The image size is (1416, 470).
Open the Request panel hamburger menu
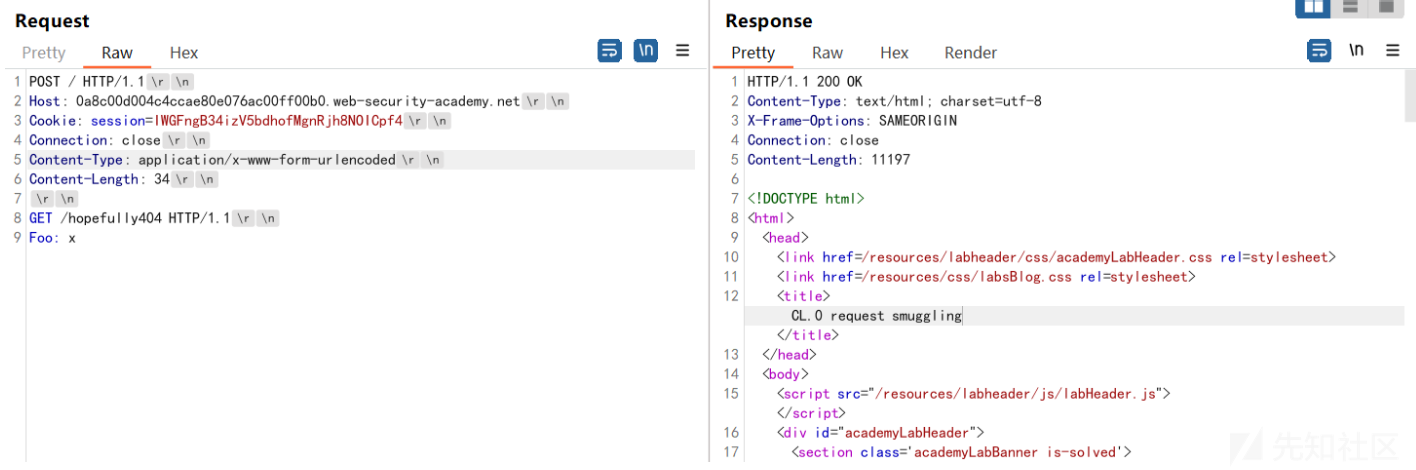pyautogui.click(x=682, y=50)
